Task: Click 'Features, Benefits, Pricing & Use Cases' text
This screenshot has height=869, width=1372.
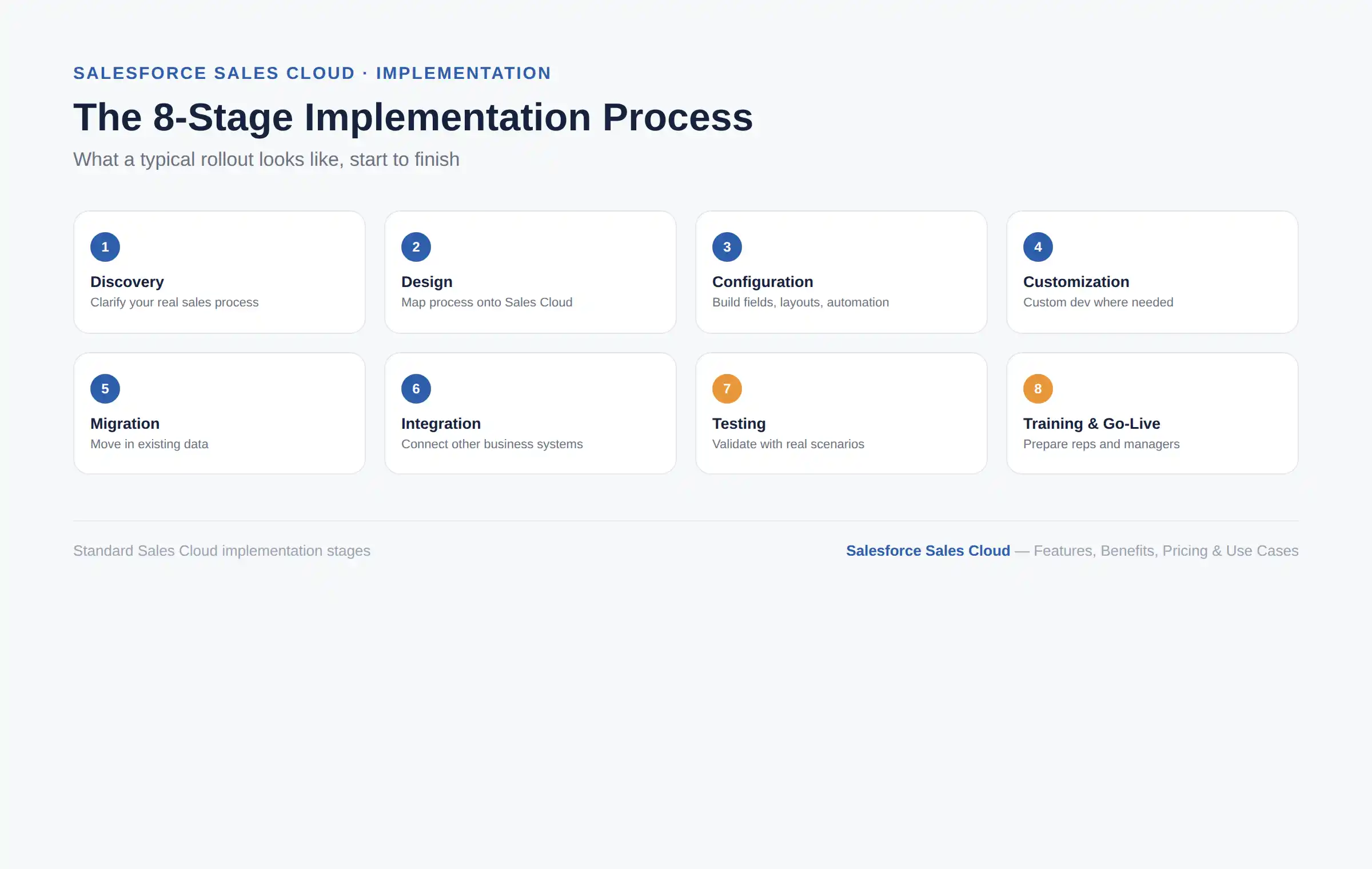Action: pos(1166,551)
